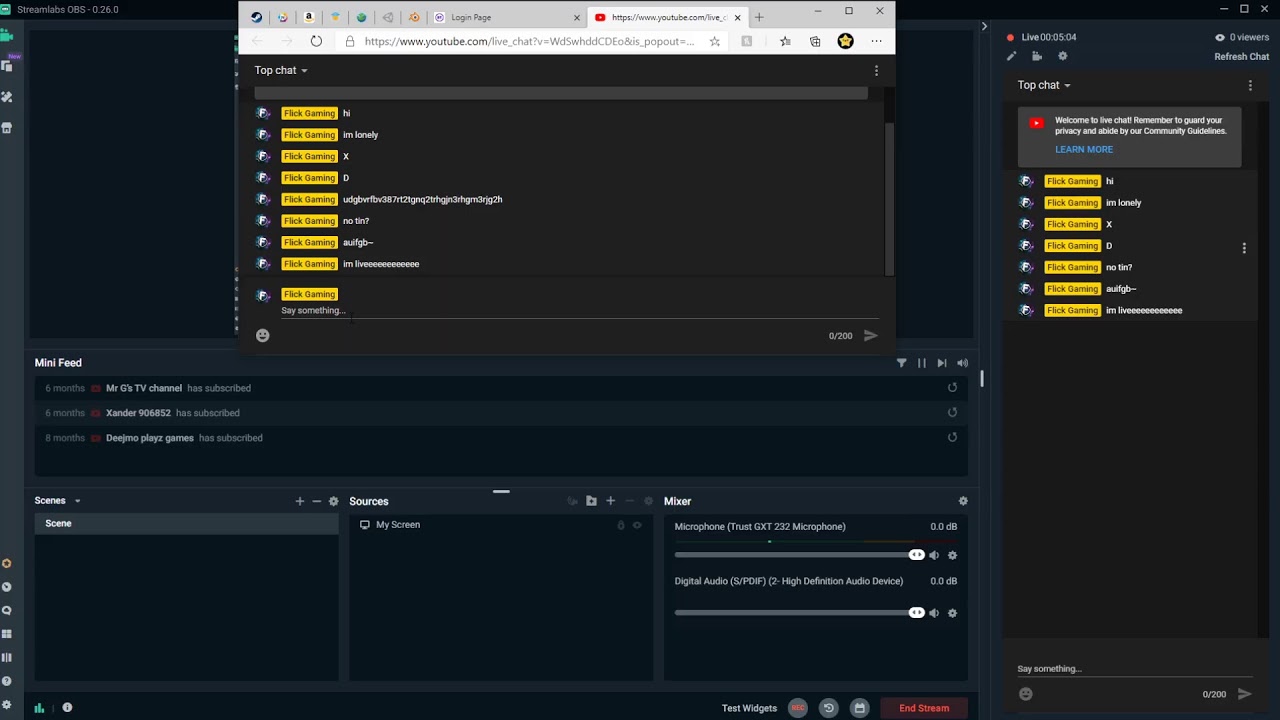Select the Scene item in Scenes list
The image size is (1280, 720).
(186, 524)
